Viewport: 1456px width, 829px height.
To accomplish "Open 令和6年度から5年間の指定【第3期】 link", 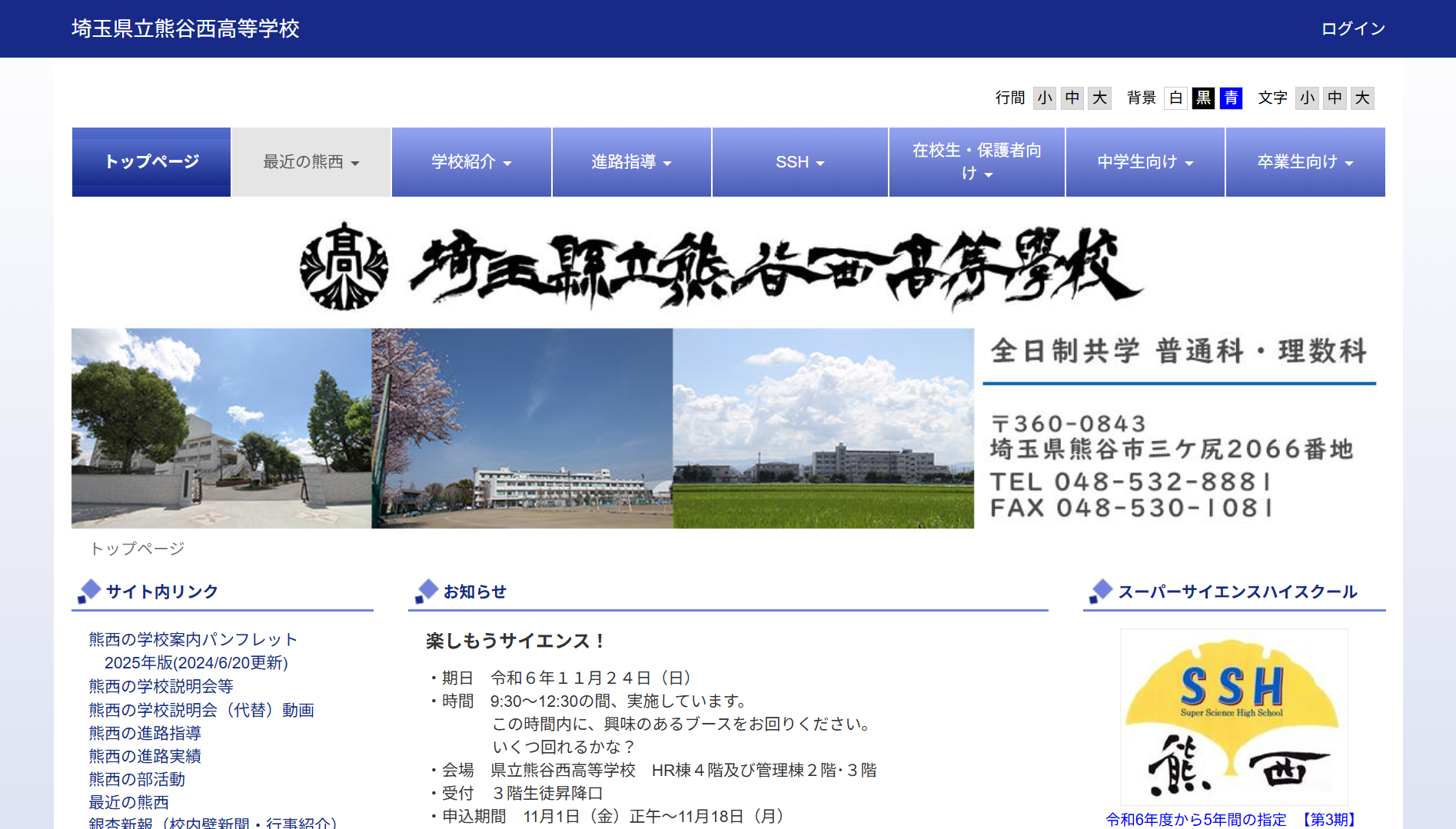I will pos(1234,820).
